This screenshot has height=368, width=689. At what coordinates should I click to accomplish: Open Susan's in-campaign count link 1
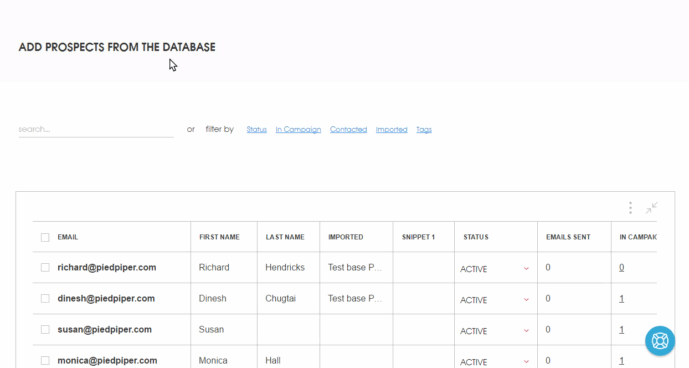[621, 330]
